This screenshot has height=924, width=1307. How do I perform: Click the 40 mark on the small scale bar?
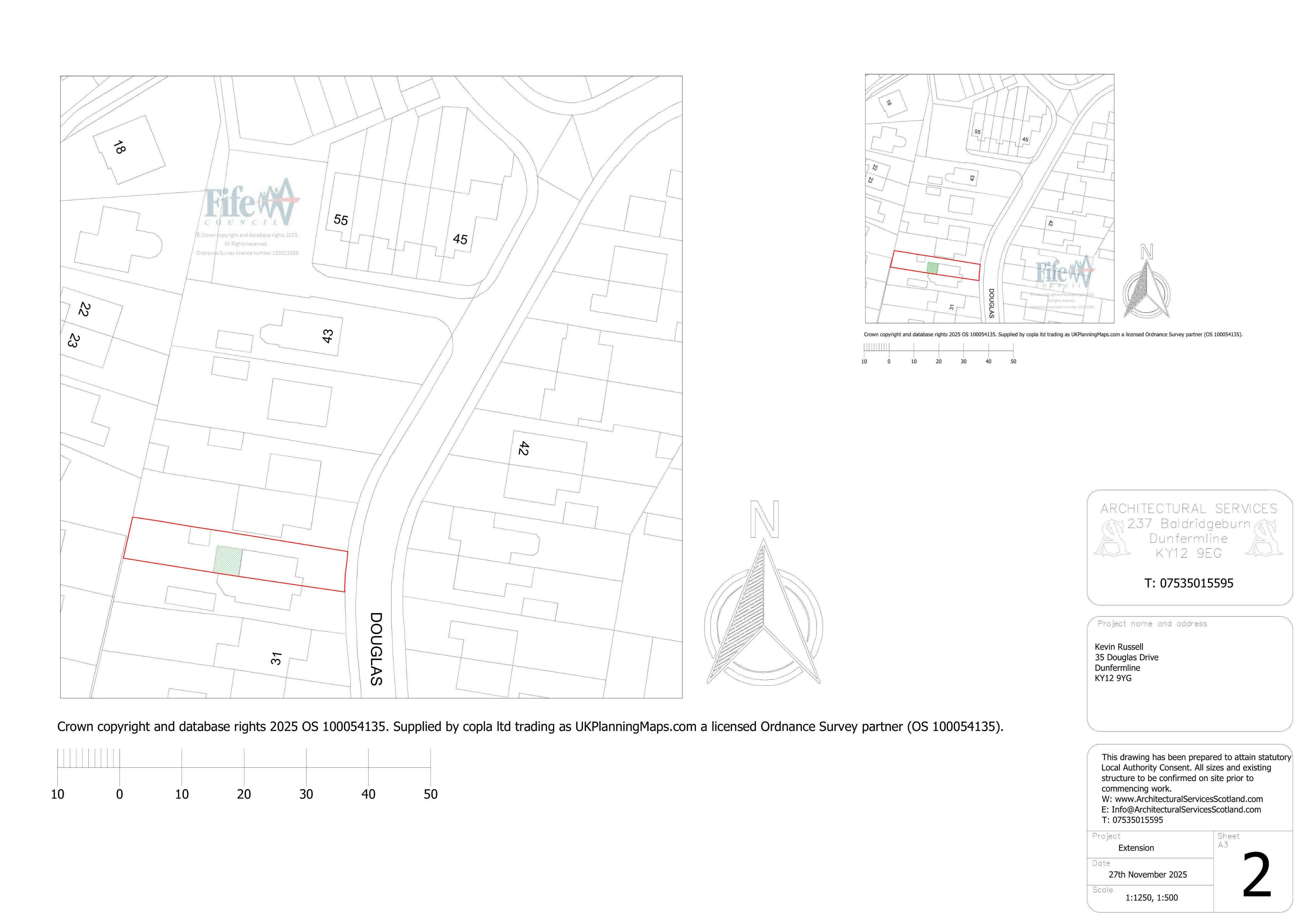pos(988,361)
